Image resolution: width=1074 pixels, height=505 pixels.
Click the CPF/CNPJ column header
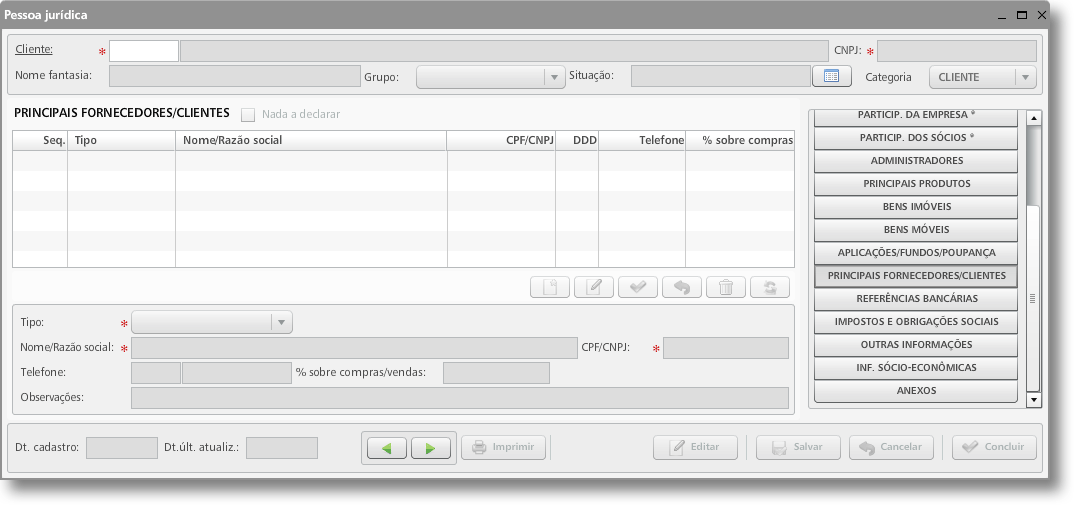coord(501,140)
